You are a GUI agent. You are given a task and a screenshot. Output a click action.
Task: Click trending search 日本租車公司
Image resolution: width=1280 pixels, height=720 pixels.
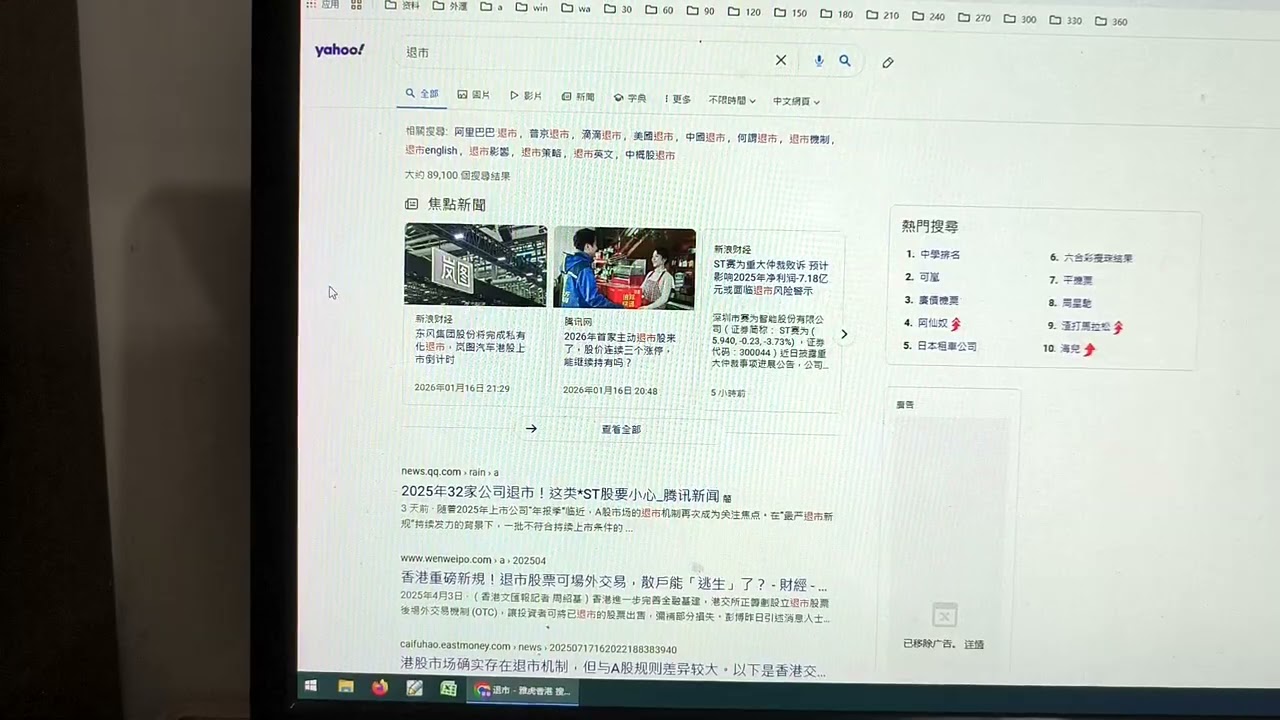947,346
